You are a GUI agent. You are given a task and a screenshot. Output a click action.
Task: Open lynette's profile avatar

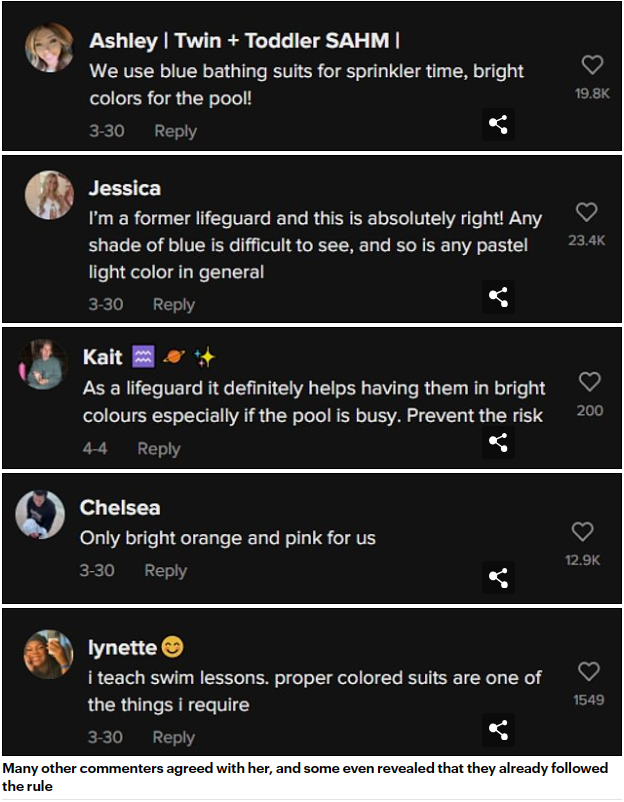click(49, 655)
